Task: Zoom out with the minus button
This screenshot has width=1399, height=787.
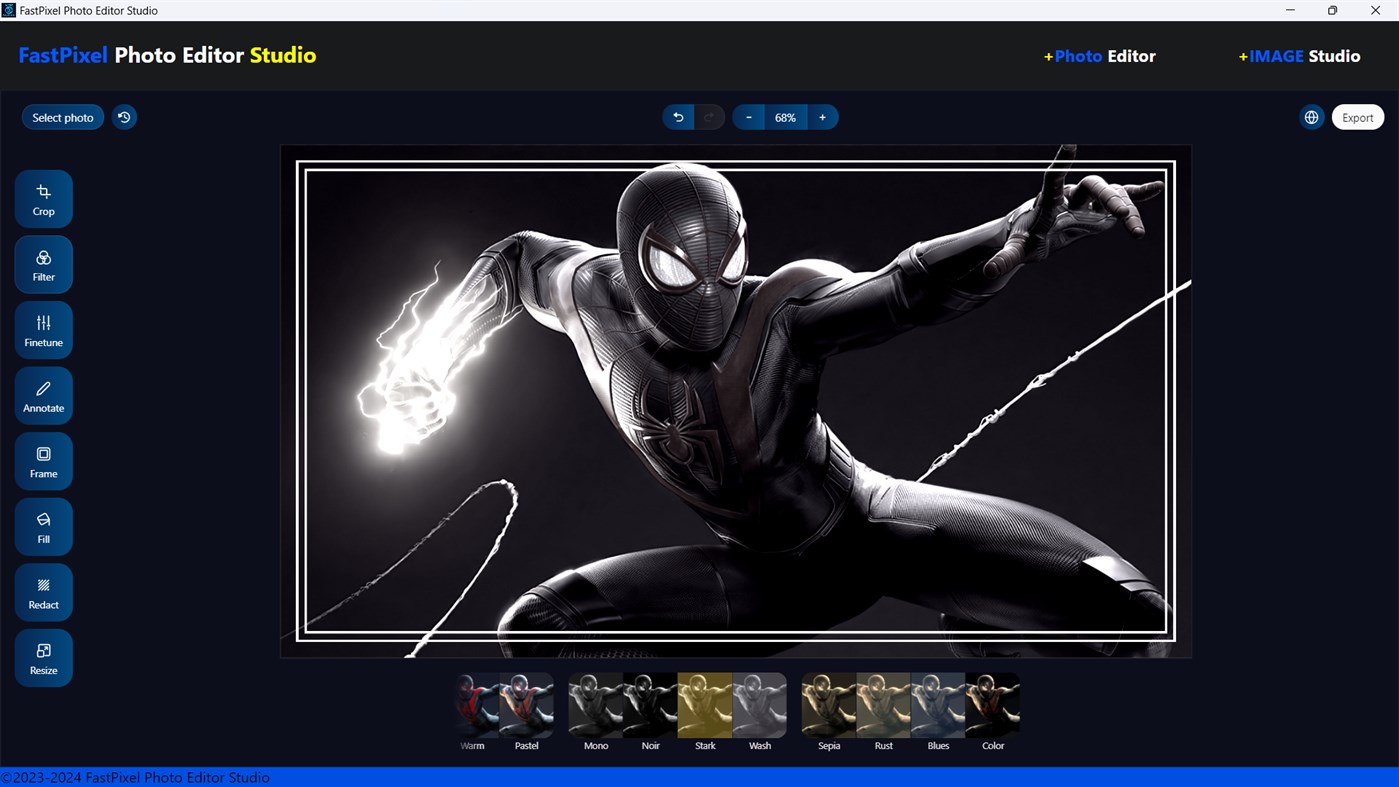Action: pos(749,117)
